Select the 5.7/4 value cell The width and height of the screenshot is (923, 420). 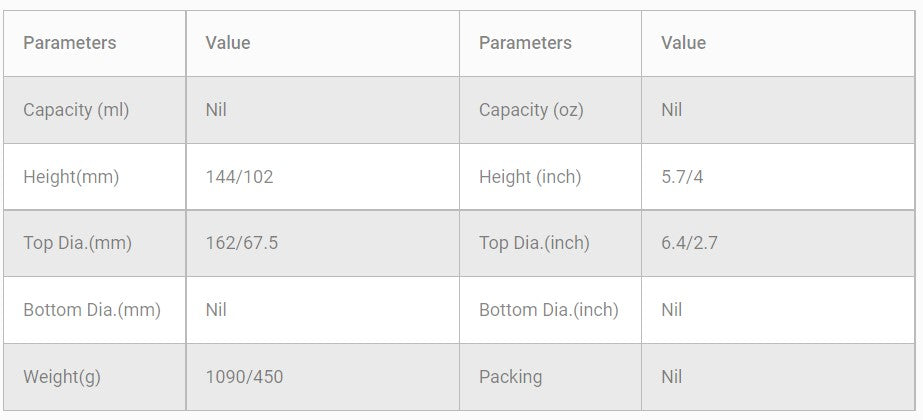pos(685,177)
